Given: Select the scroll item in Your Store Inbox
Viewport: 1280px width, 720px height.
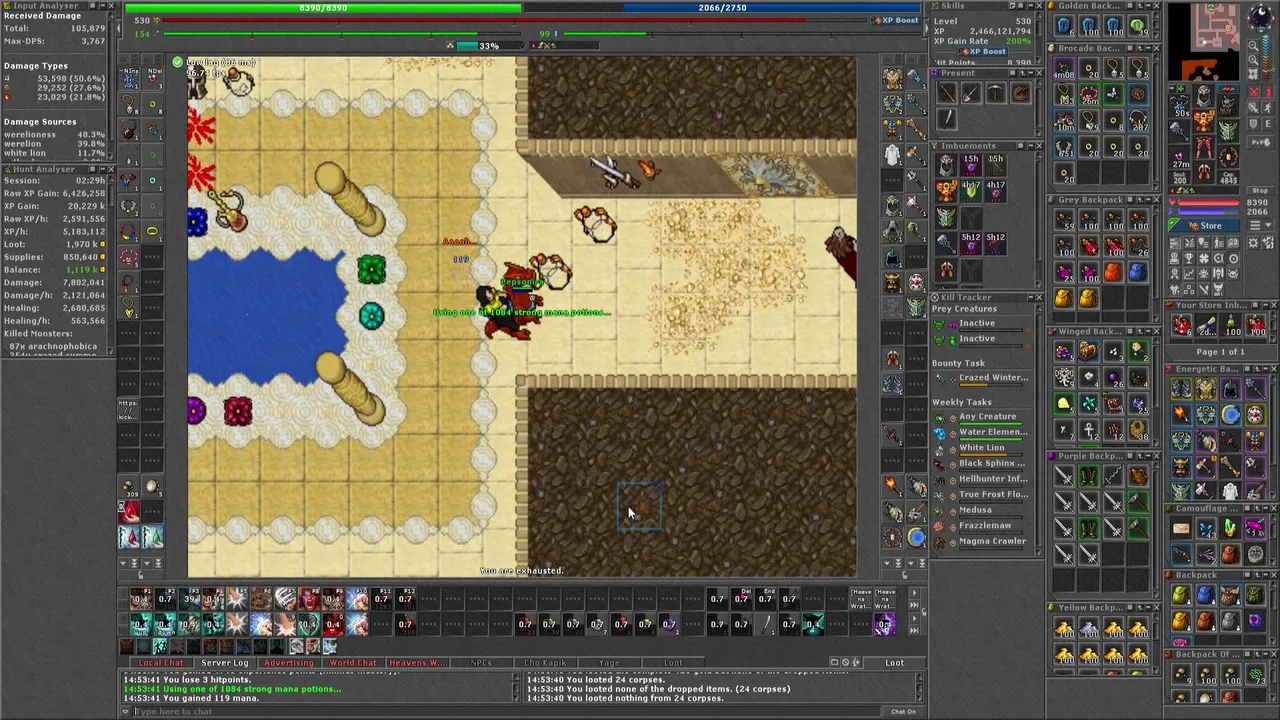Looking at the screenshot, I should pos(1207,327).
